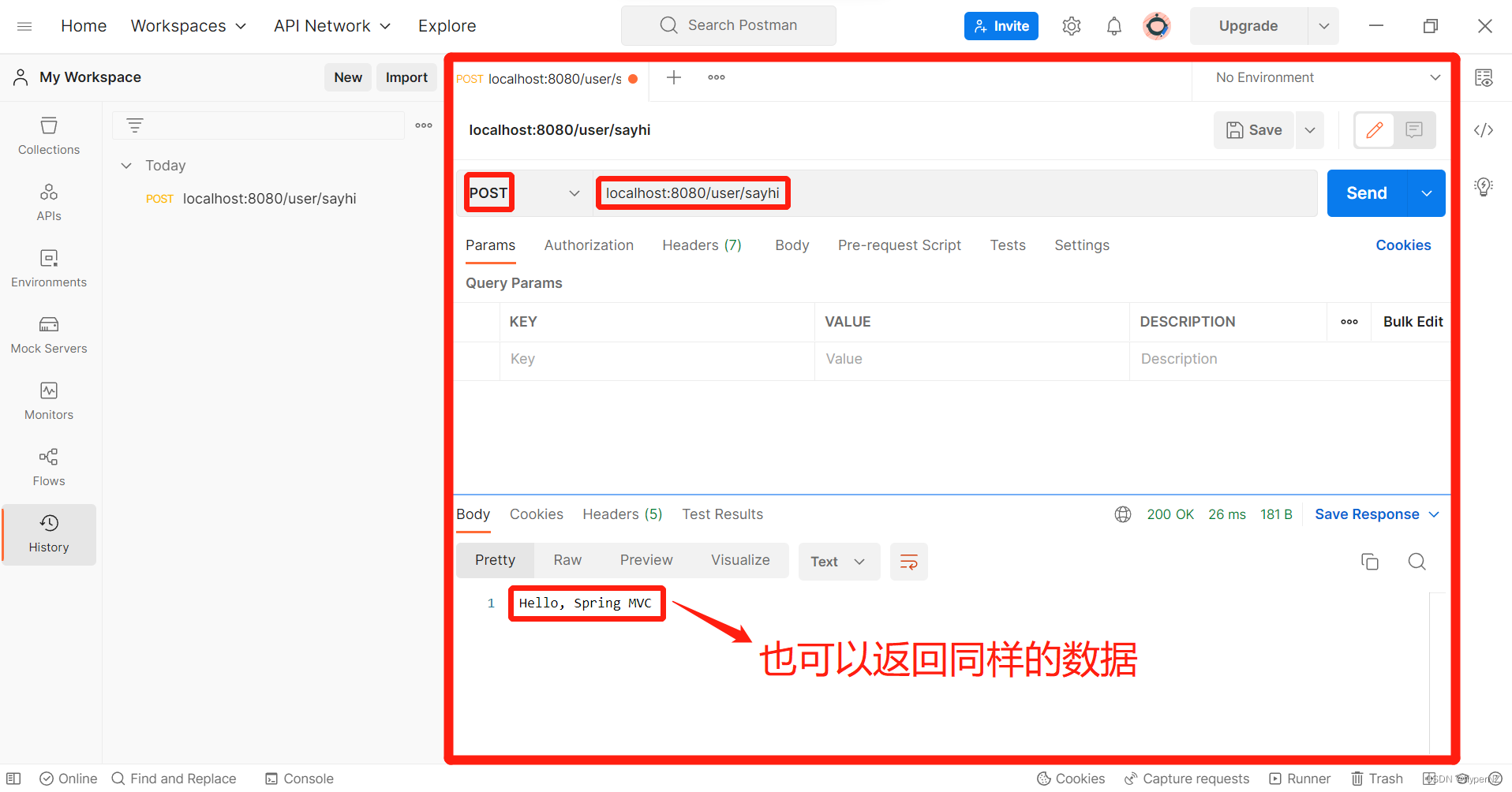View the Test Results tab
The height and width of the screenshot is (792, 1512).
(x=723, y=514)
